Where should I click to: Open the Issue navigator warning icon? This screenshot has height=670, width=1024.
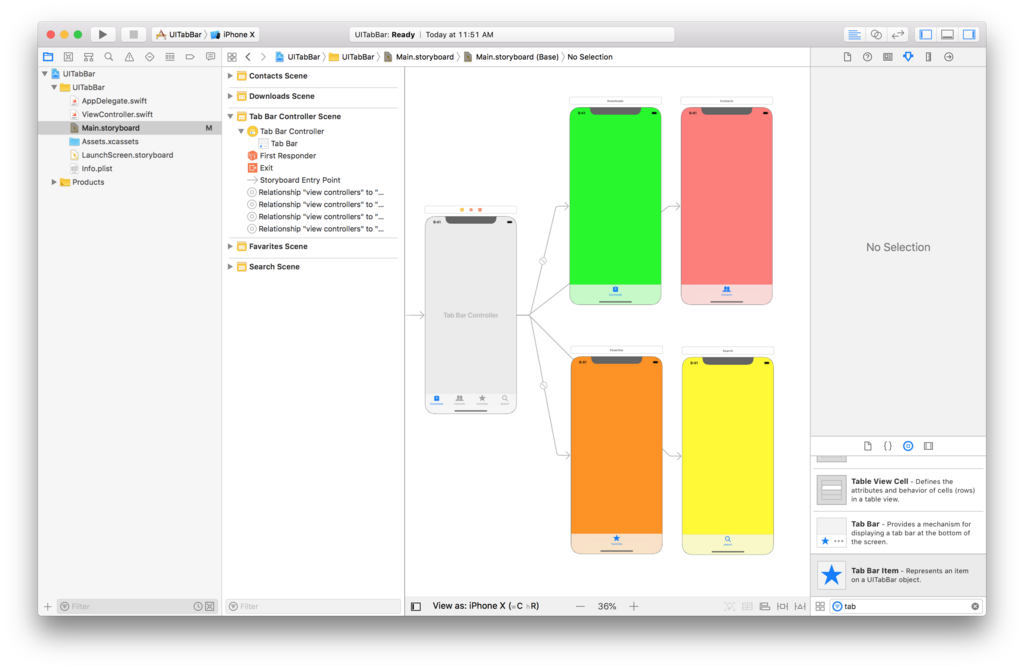(129, 57)
